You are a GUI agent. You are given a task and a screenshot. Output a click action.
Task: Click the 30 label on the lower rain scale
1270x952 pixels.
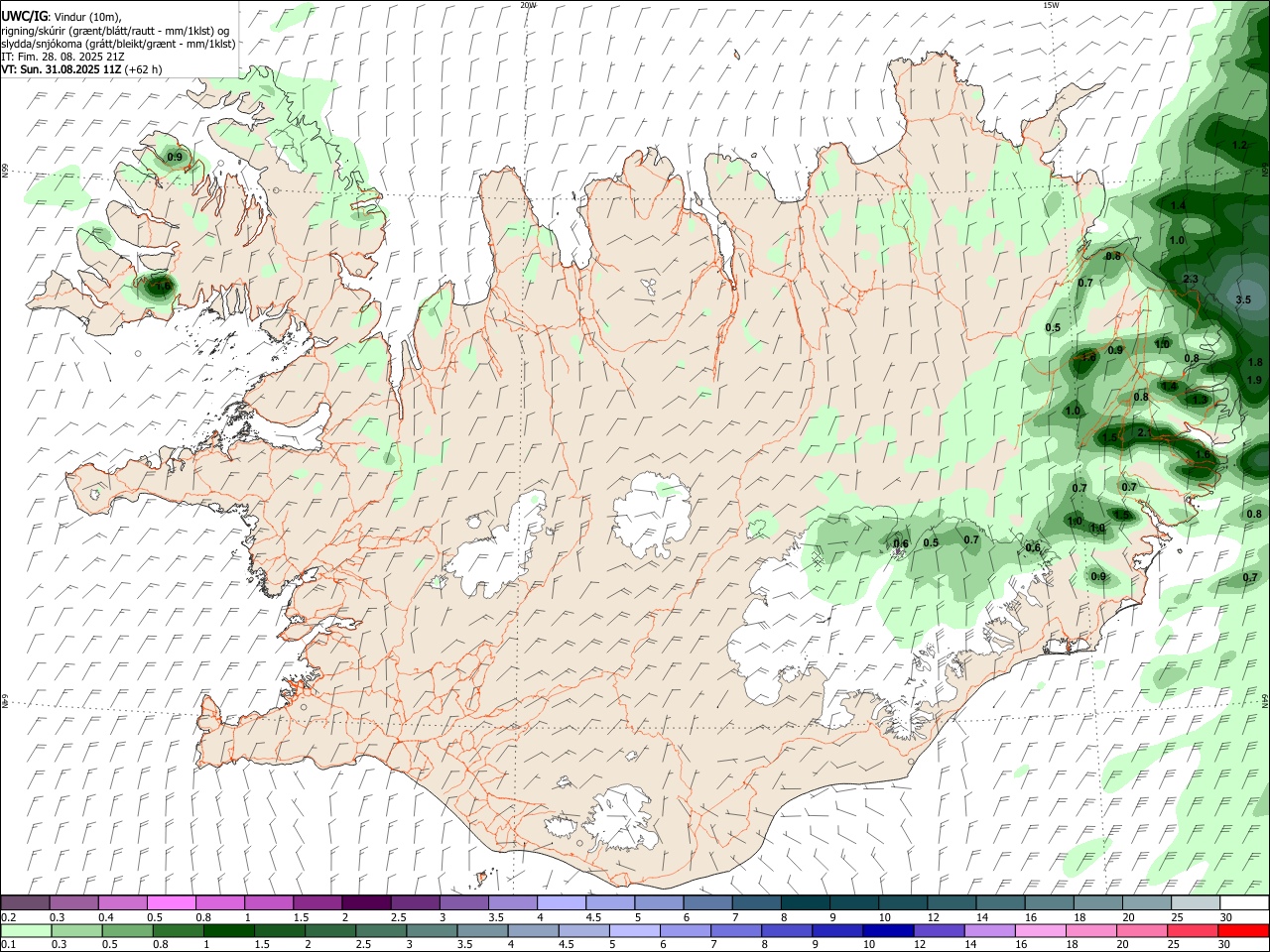click(1225, 945)
